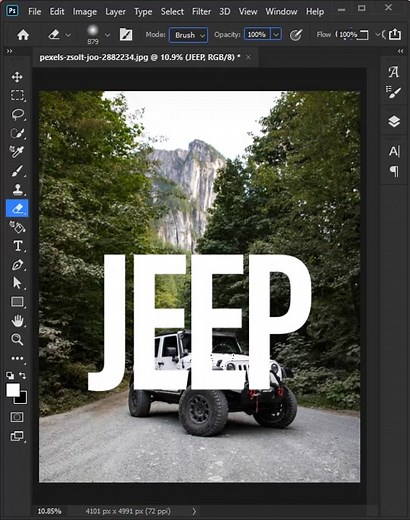Open the Edit menu
The image size is (410, 520).
57,12
